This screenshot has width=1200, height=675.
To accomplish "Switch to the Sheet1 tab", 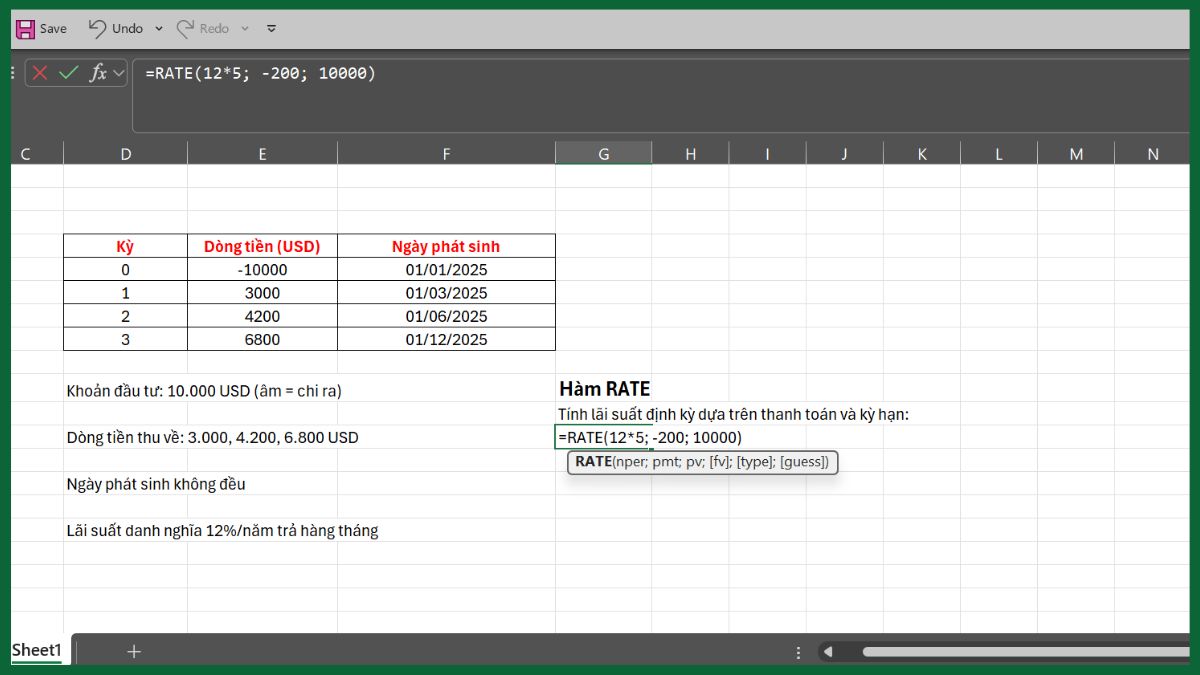I will coord(36,650).
